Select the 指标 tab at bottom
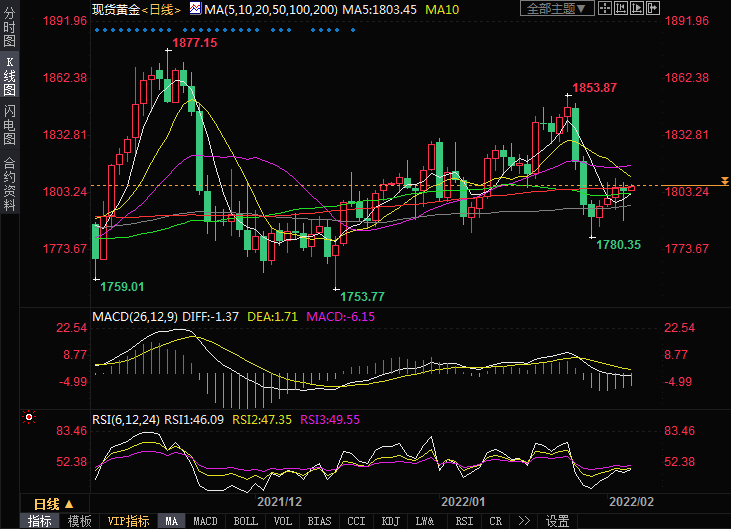 pos(40,521)
